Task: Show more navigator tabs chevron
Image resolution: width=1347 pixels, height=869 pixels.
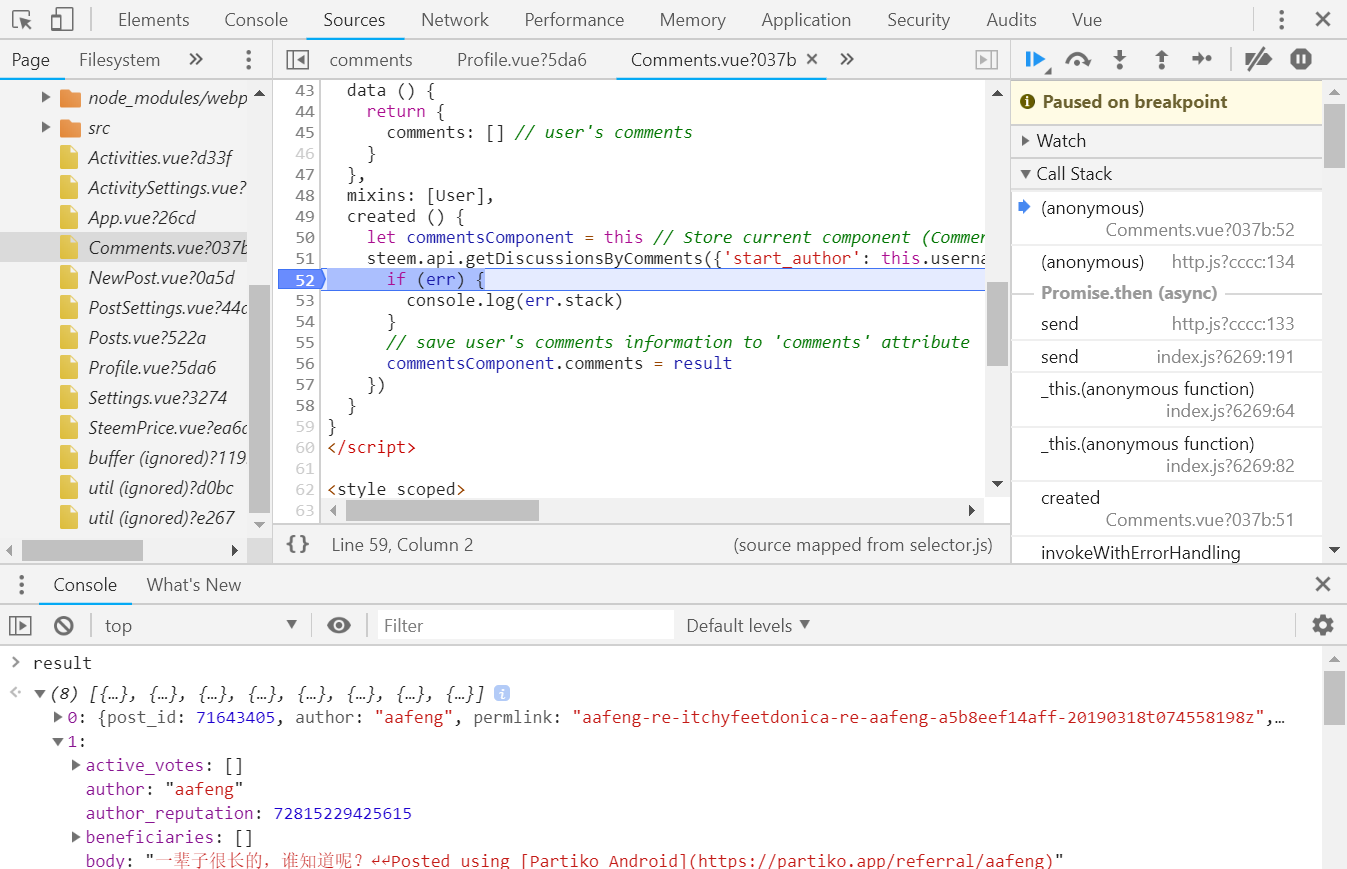Action: point(196,60)
